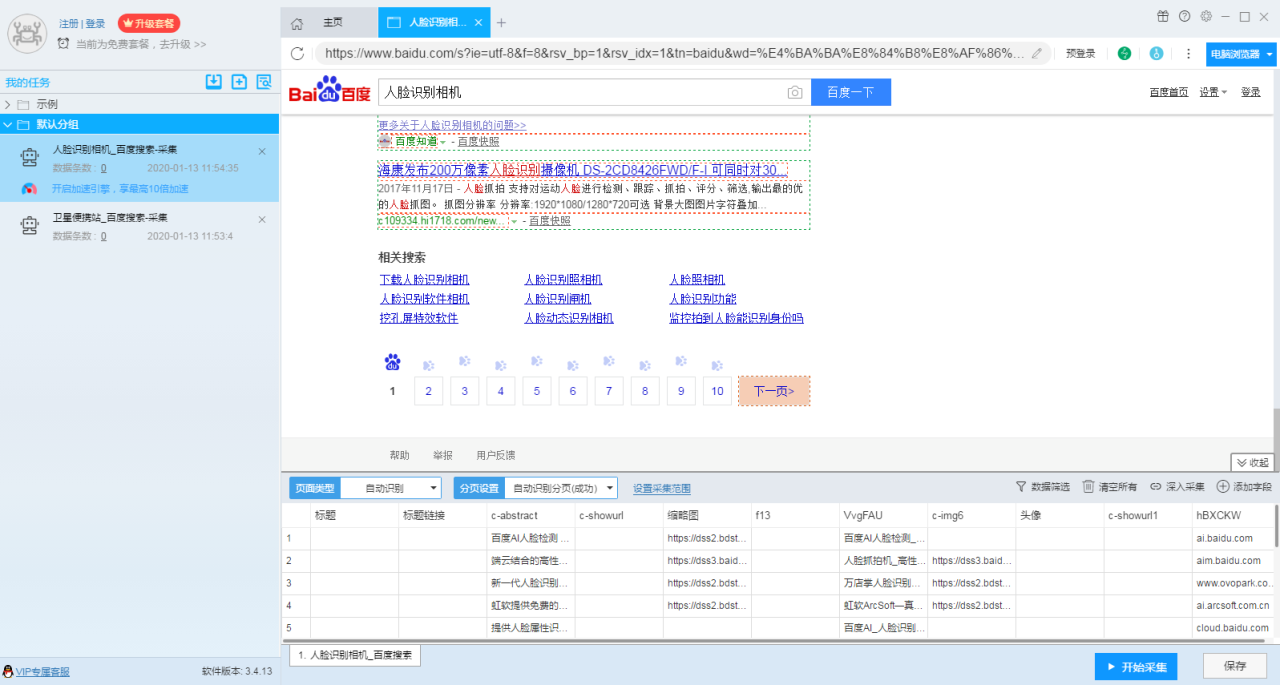This screenshot has width=1280, height=685.
Task: Collapse panel with 收起 button
Action: point(1252,462)
